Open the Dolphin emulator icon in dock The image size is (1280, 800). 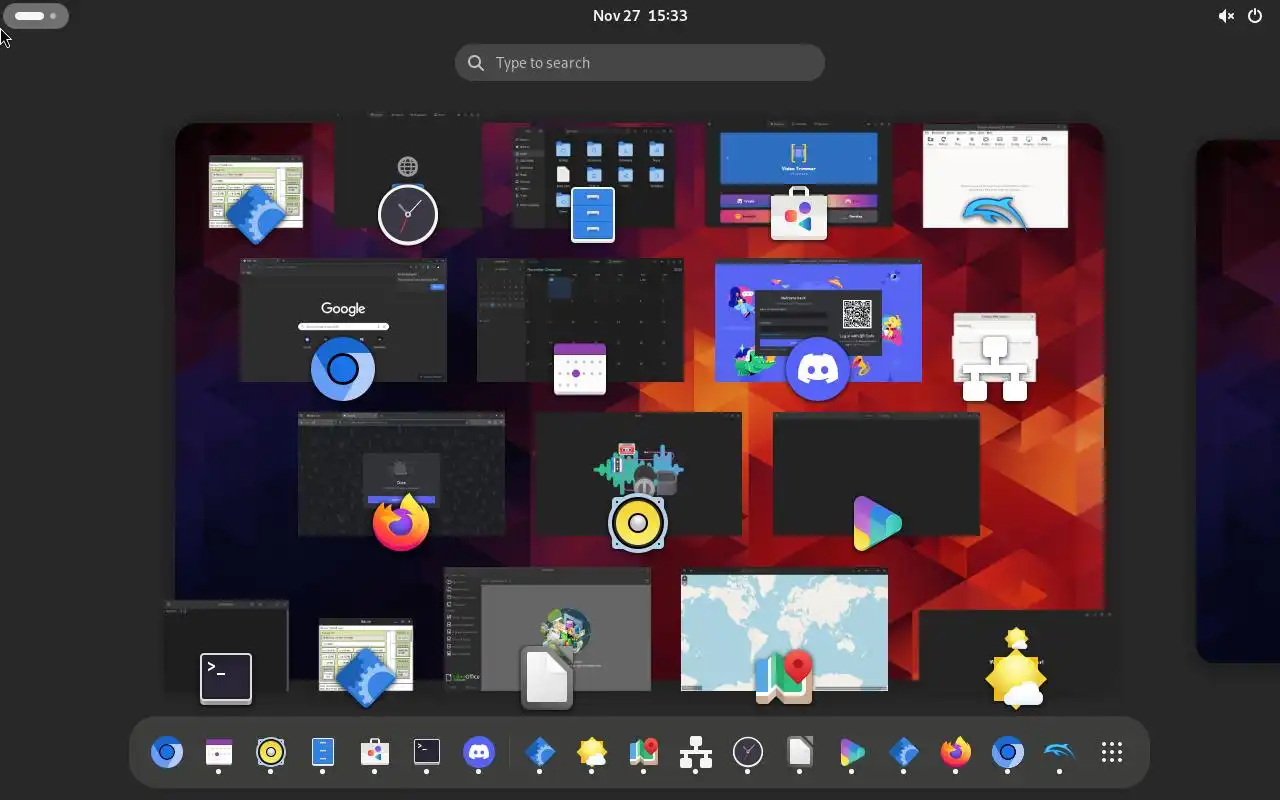coord(1060,752)
